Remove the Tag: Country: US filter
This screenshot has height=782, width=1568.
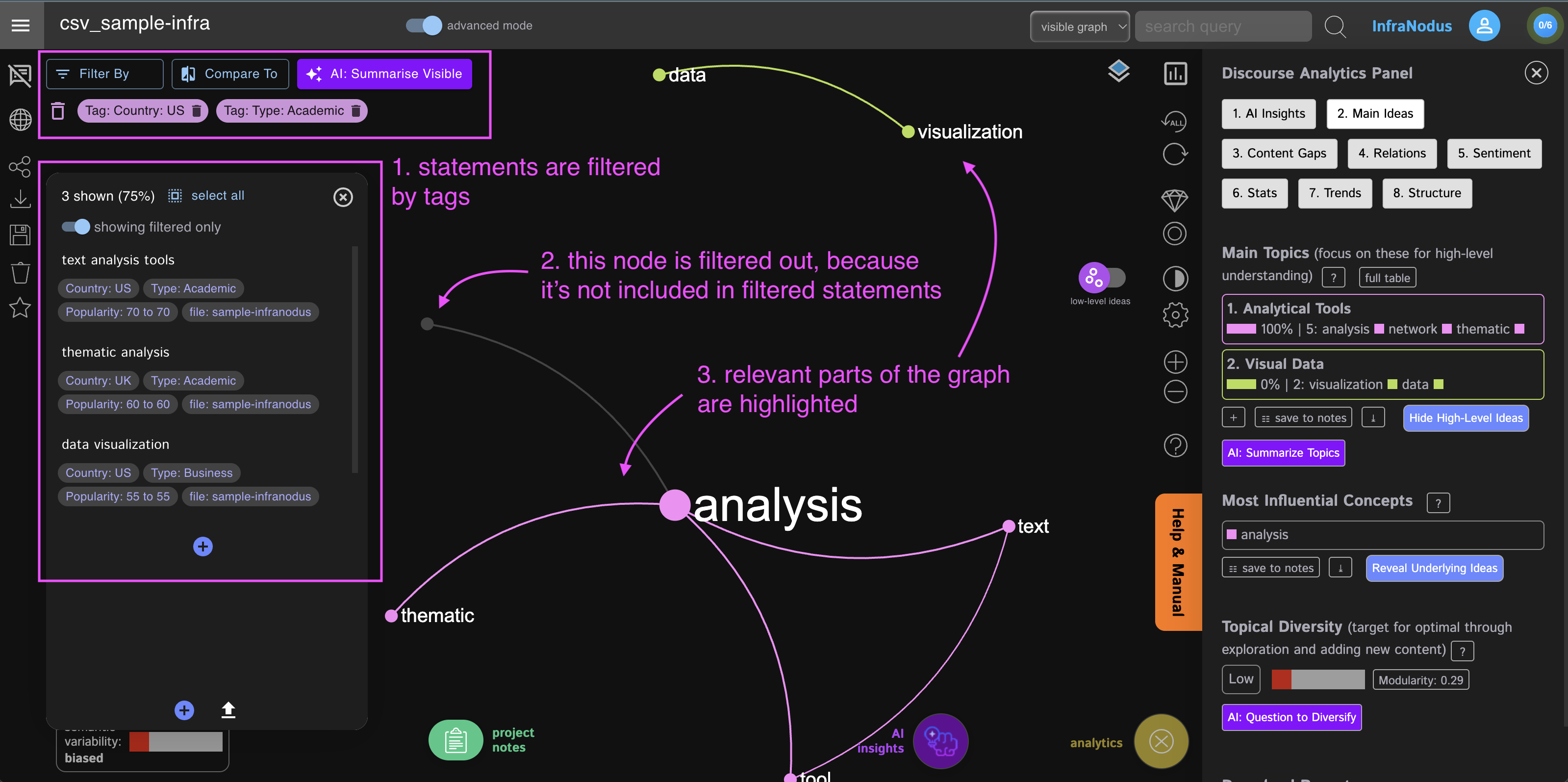197,111
